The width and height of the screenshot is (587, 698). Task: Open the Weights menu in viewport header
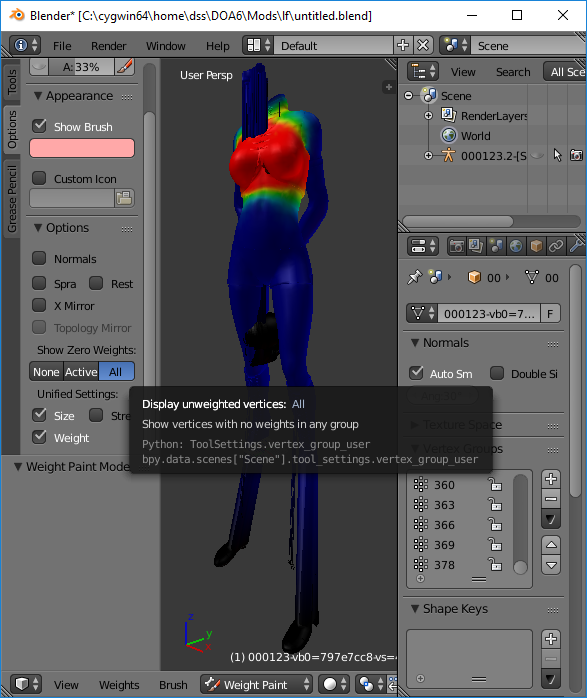(119, 685)
